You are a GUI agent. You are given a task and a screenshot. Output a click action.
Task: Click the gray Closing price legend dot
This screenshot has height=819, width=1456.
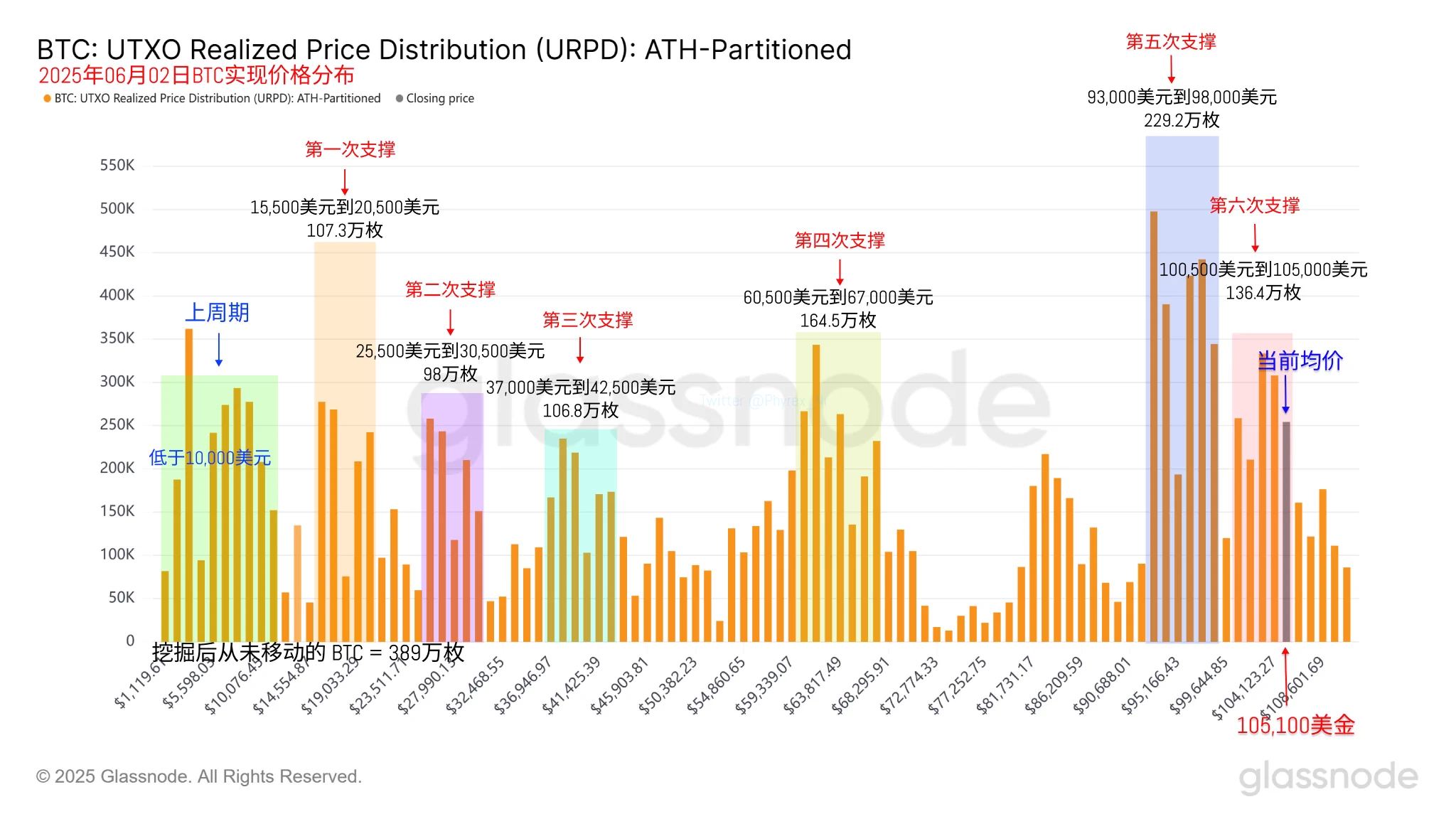pos(400,99)
